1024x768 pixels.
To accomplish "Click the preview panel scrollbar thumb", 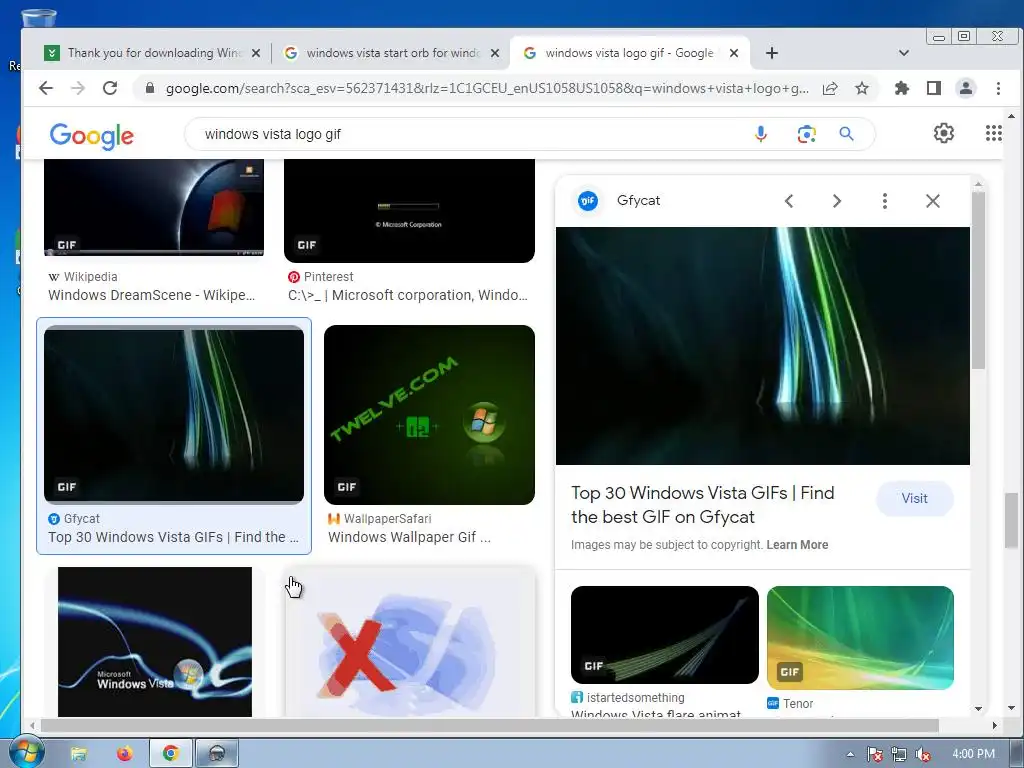I will point(978,281).
